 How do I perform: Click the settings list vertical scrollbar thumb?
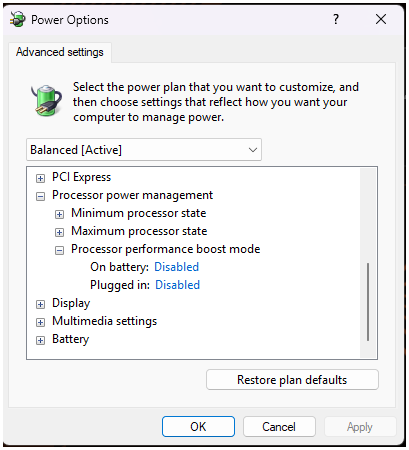pos(368,302)
